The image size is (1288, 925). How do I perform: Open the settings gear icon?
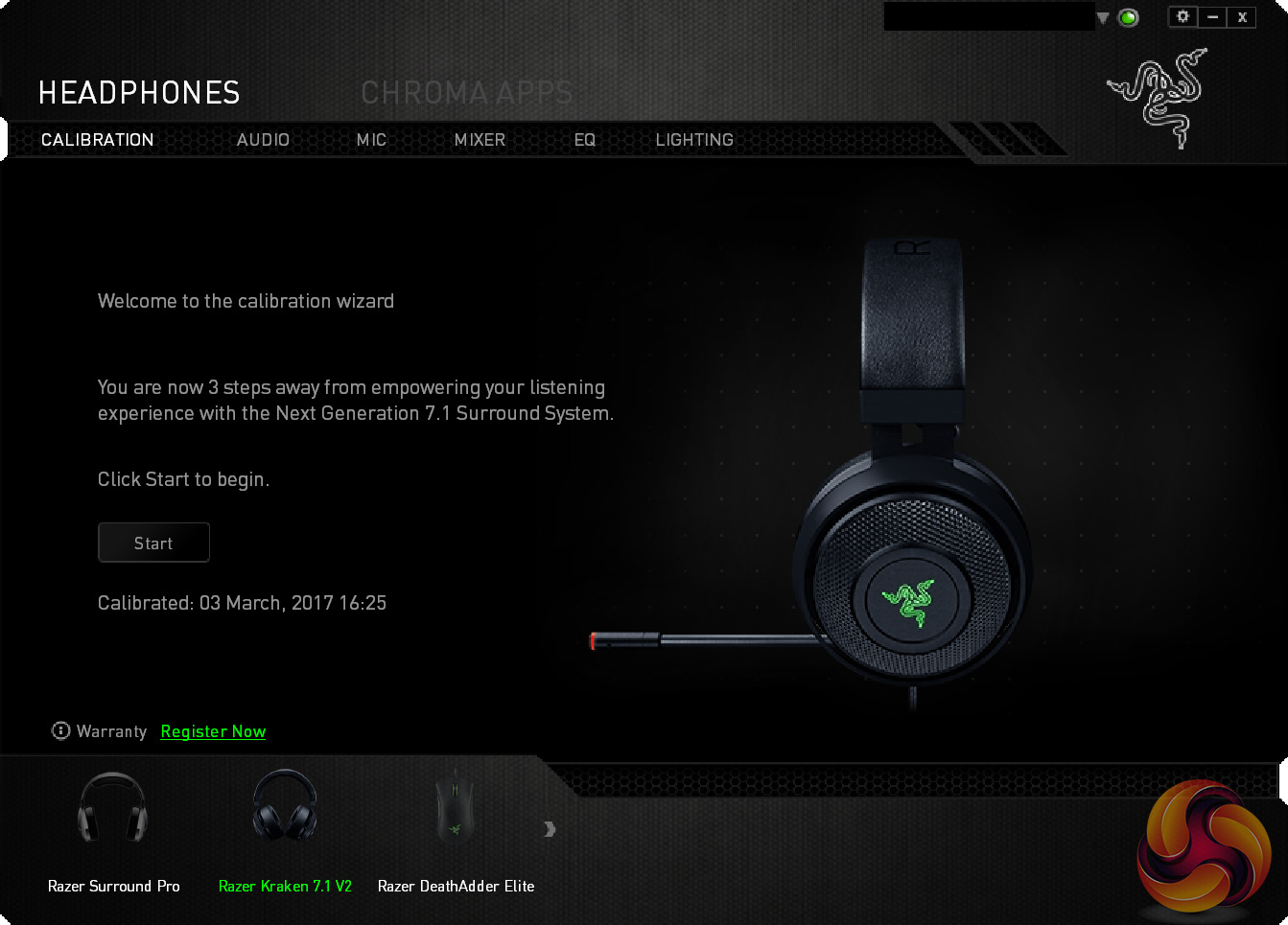click(1183, 16)
